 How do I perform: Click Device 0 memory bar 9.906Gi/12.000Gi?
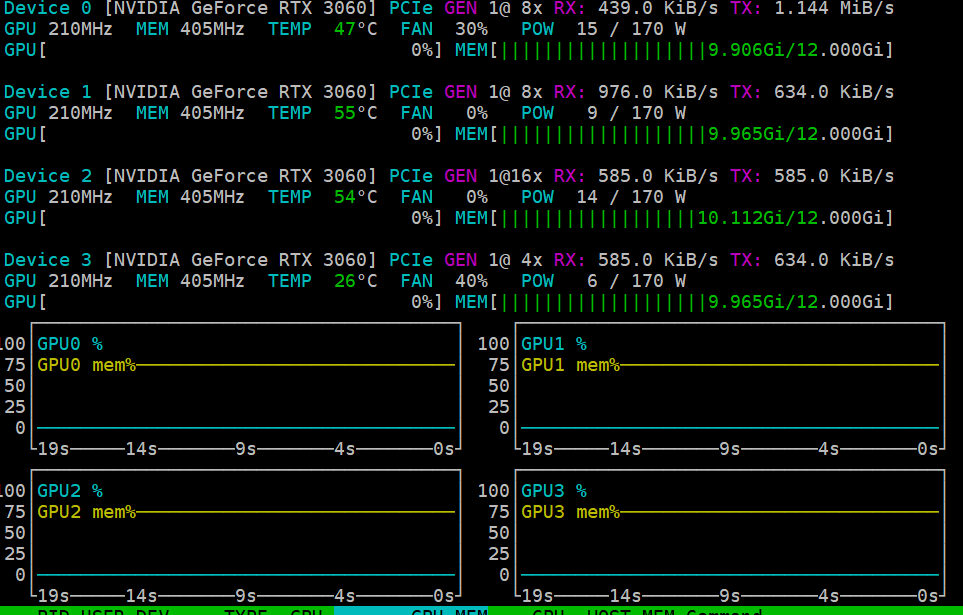tap(674, 50)
